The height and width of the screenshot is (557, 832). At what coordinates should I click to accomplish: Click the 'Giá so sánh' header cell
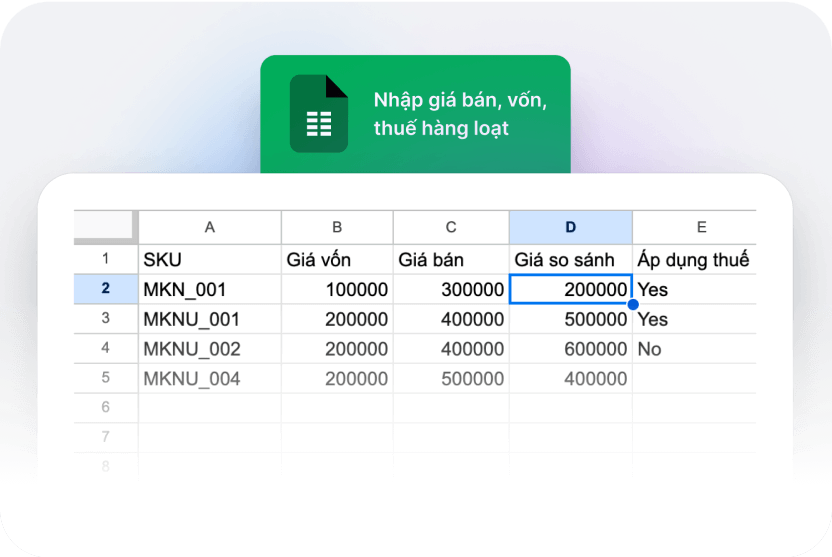click(x=570, y=259)
